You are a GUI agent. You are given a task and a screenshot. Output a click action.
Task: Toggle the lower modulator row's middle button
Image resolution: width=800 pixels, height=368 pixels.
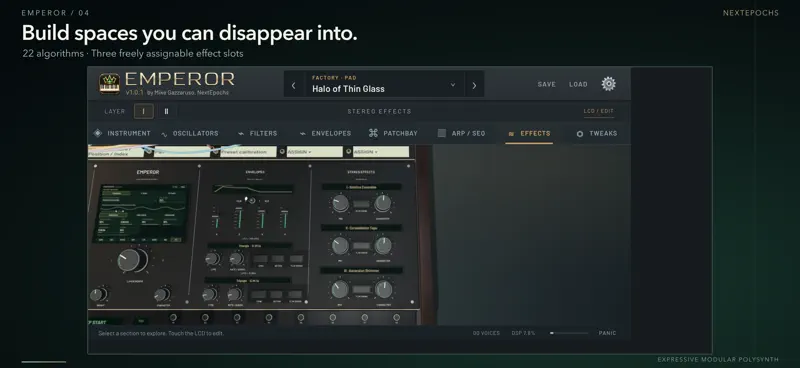[x=276, y=295]
